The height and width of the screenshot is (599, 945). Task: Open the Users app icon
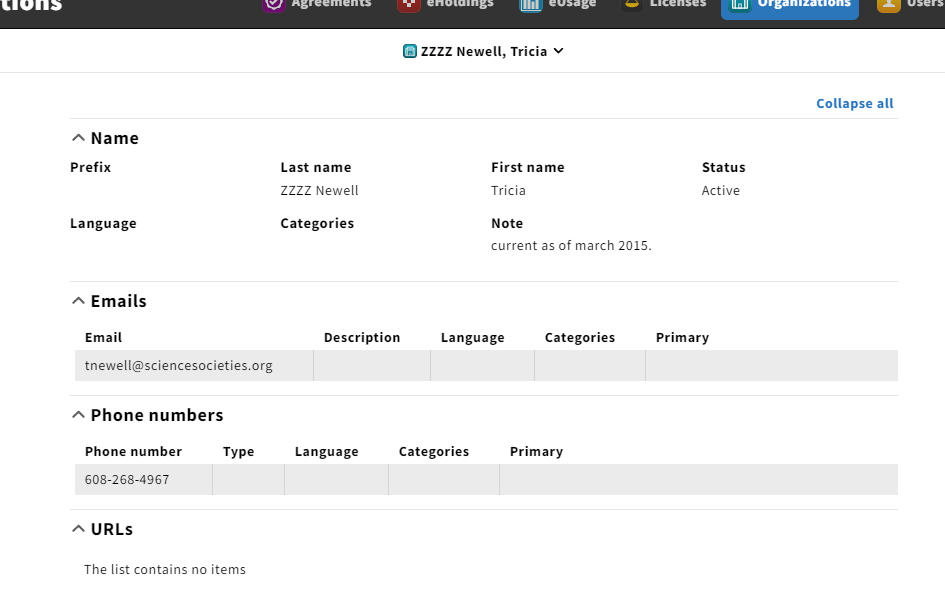(x=888, y=4)
